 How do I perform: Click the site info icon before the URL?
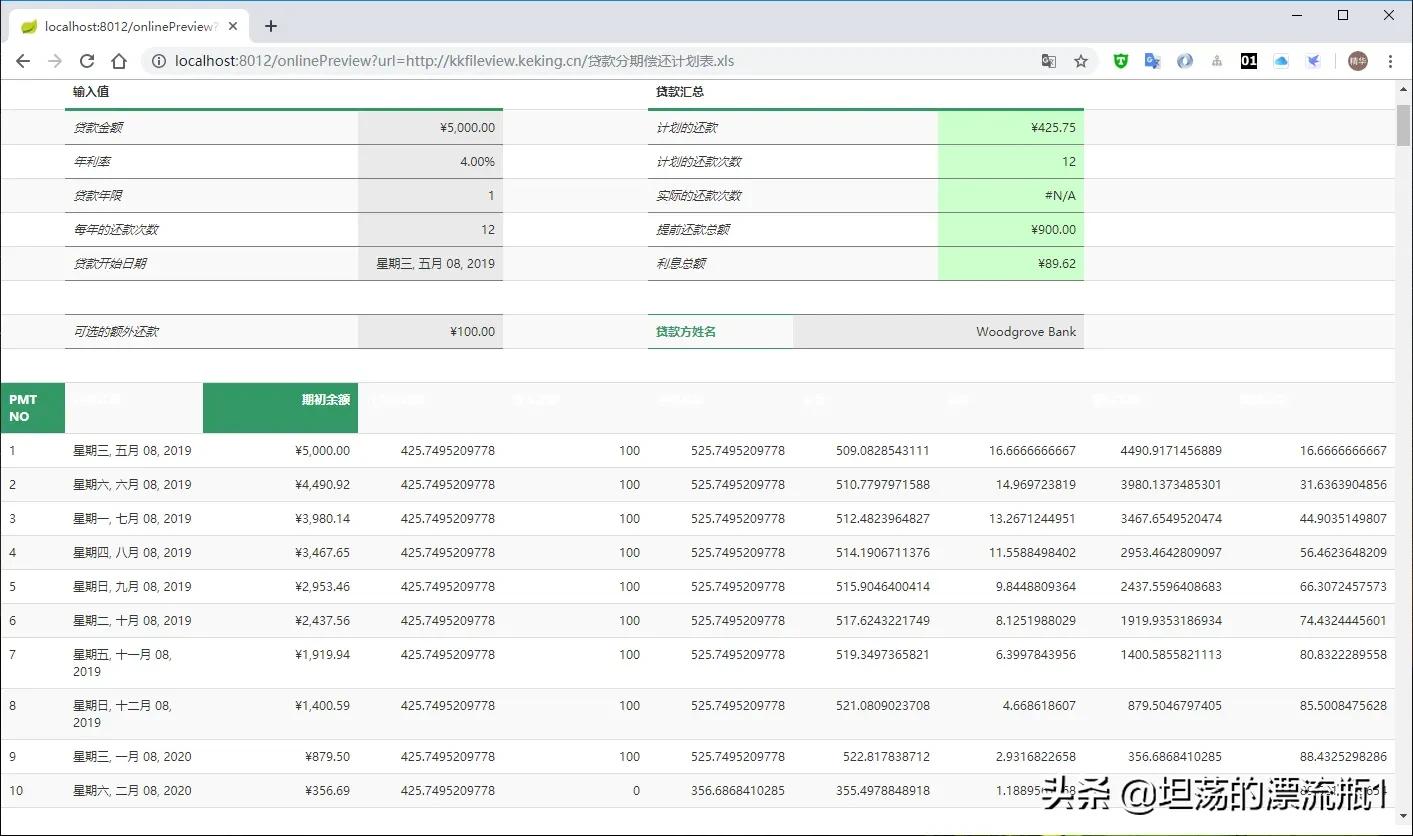(x=158, y=61)
